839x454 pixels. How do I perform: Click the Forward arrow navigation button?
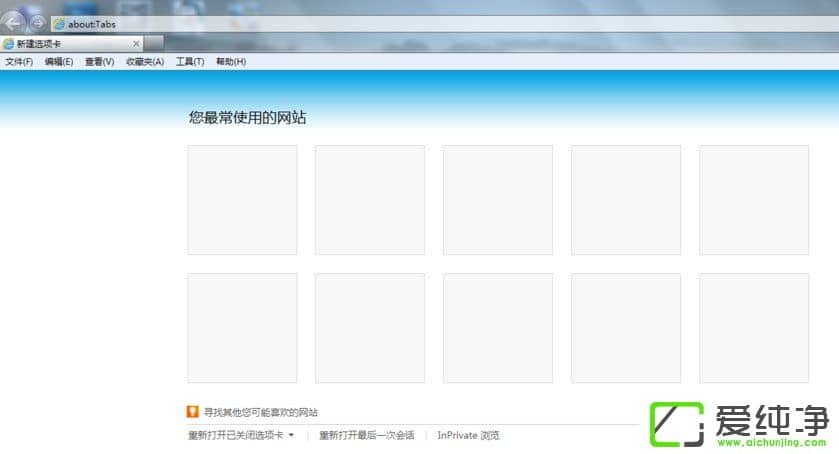(x=37, y=22)
